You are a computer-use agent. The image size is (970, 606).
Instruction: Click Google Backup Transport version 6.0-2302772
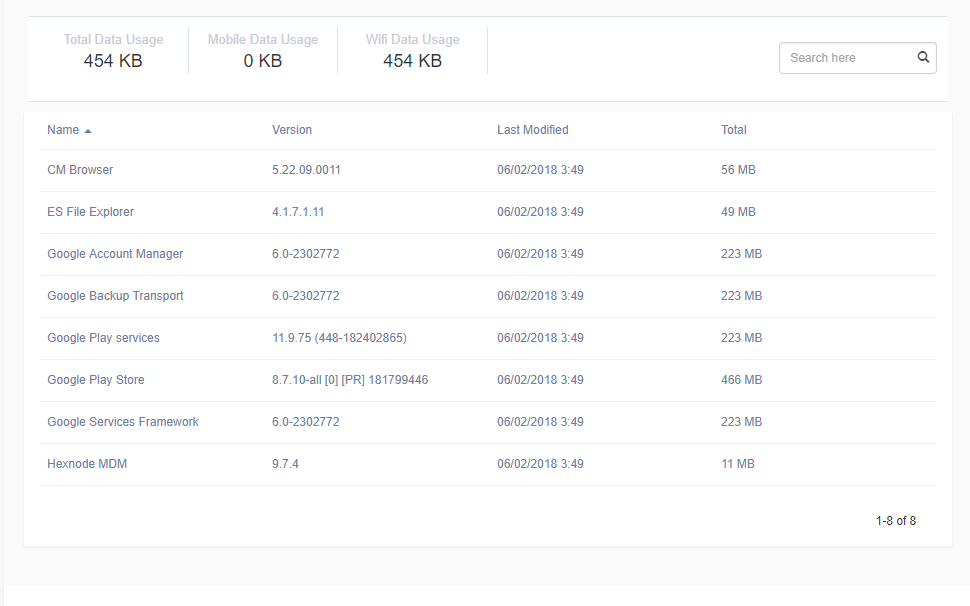306,296
